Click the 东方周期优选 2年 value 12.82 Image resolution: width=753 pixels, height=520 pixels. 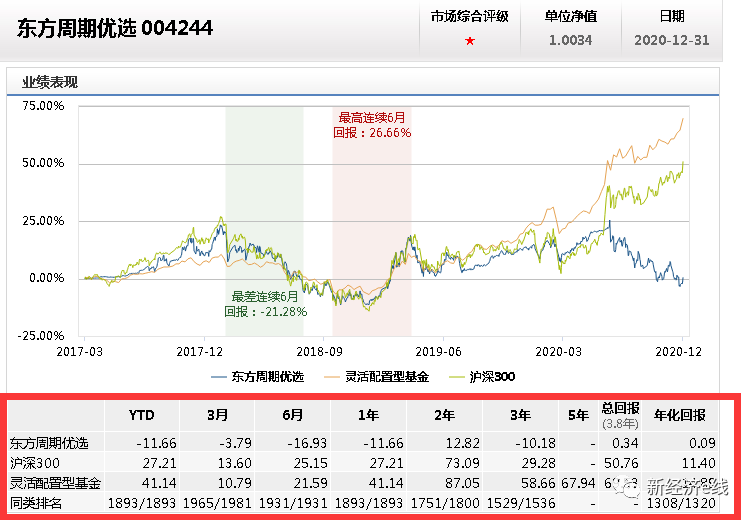463,443
